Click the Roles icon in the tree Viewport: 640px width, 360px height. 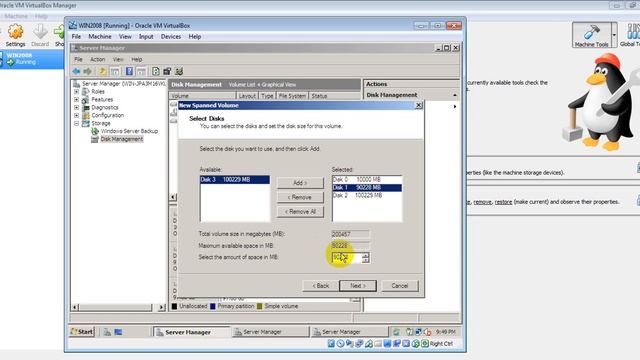coord(85,92)
